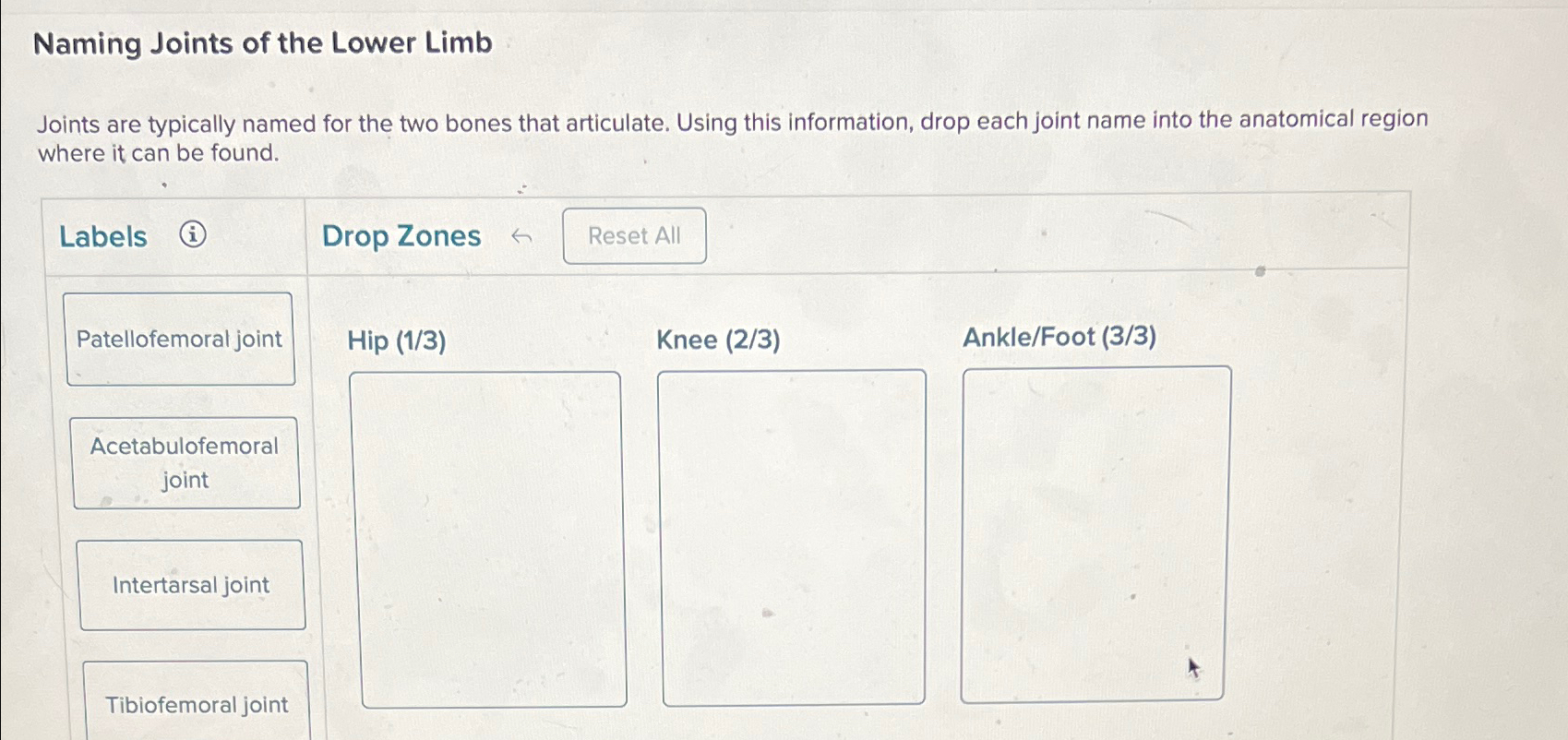Viewport: 1568px width, 740px height.
Task: Select the Patellofemoral joint label
Action: pos(180,339)
